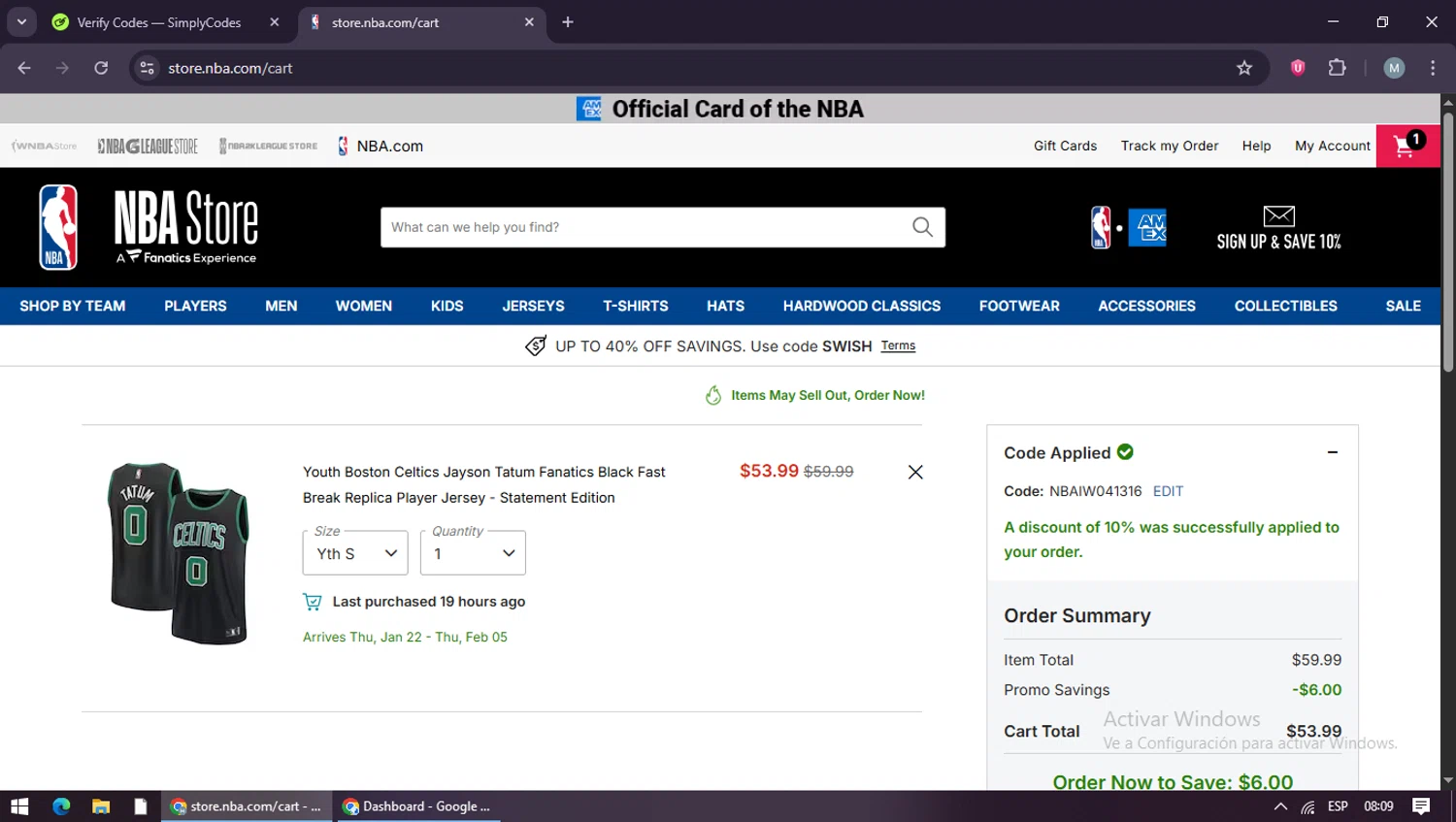This screenshot has height=822, width=1456.
Task: Click the NBA American Express logo
Action: click(1128, 228)
